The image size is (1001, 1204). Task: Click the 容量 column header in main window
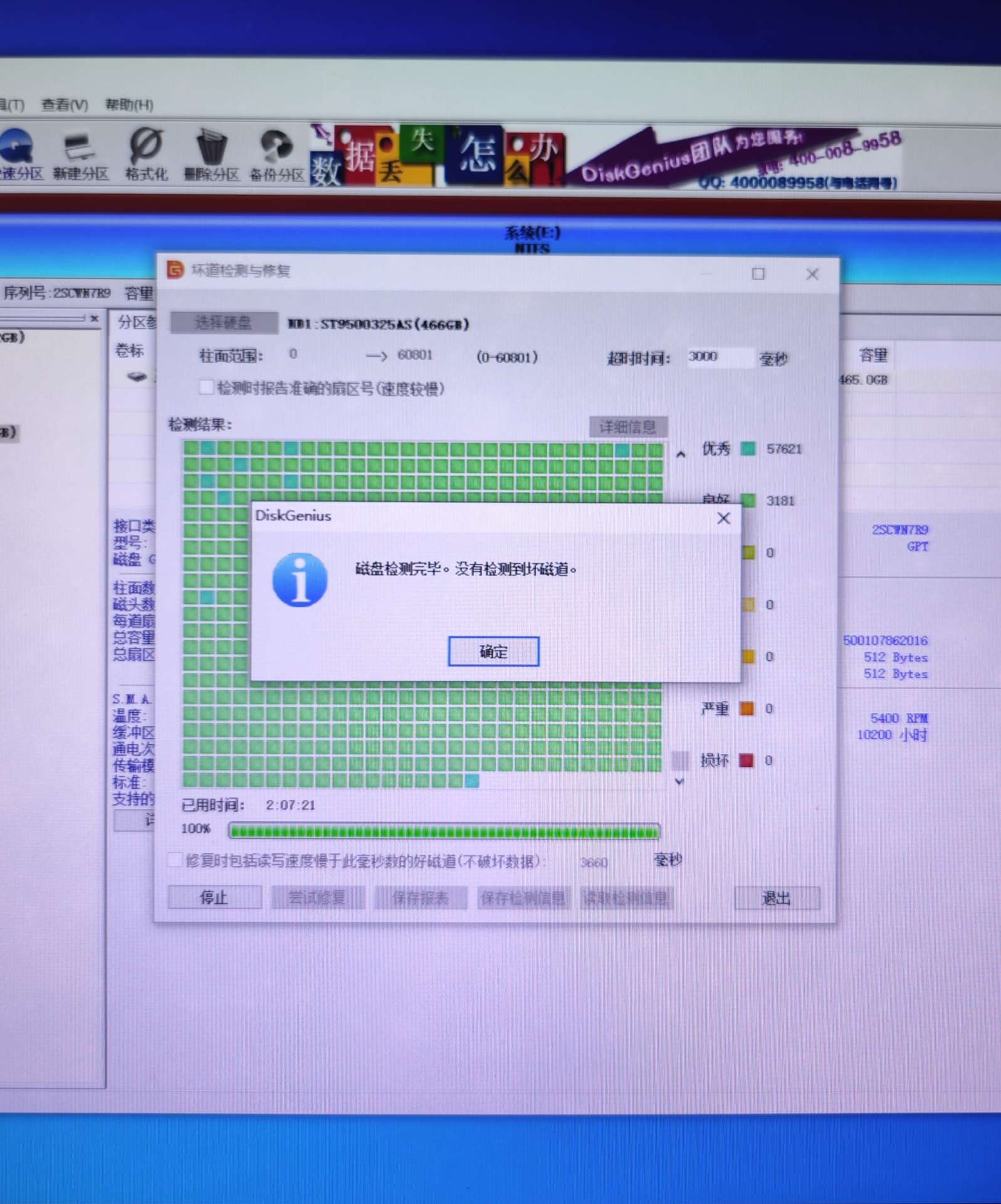873,356
